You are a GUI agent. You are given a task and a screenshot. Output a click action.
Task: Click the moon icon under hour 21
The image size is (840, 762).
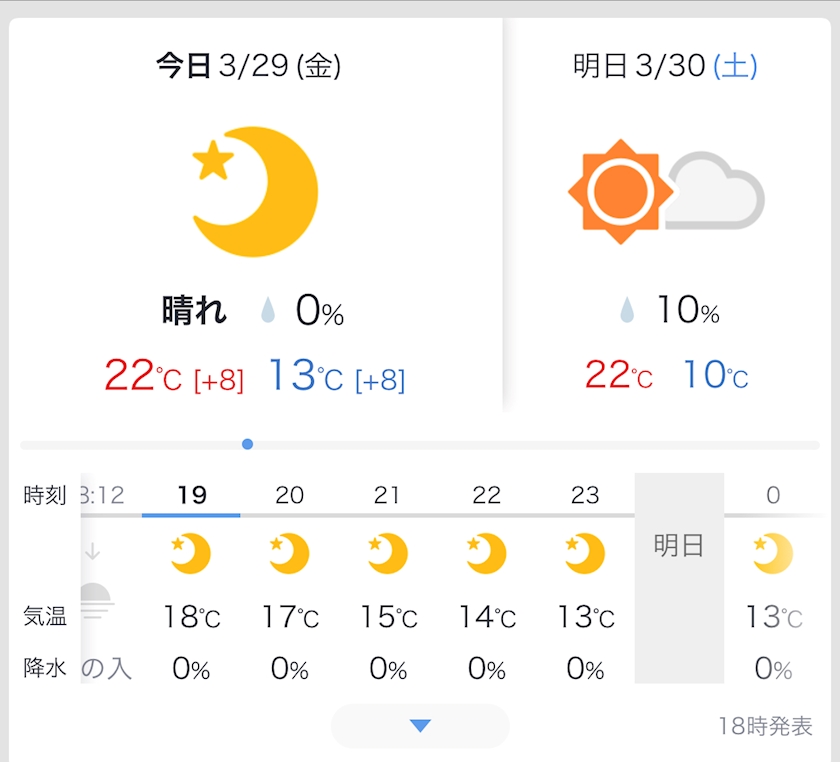click(388, 553)
